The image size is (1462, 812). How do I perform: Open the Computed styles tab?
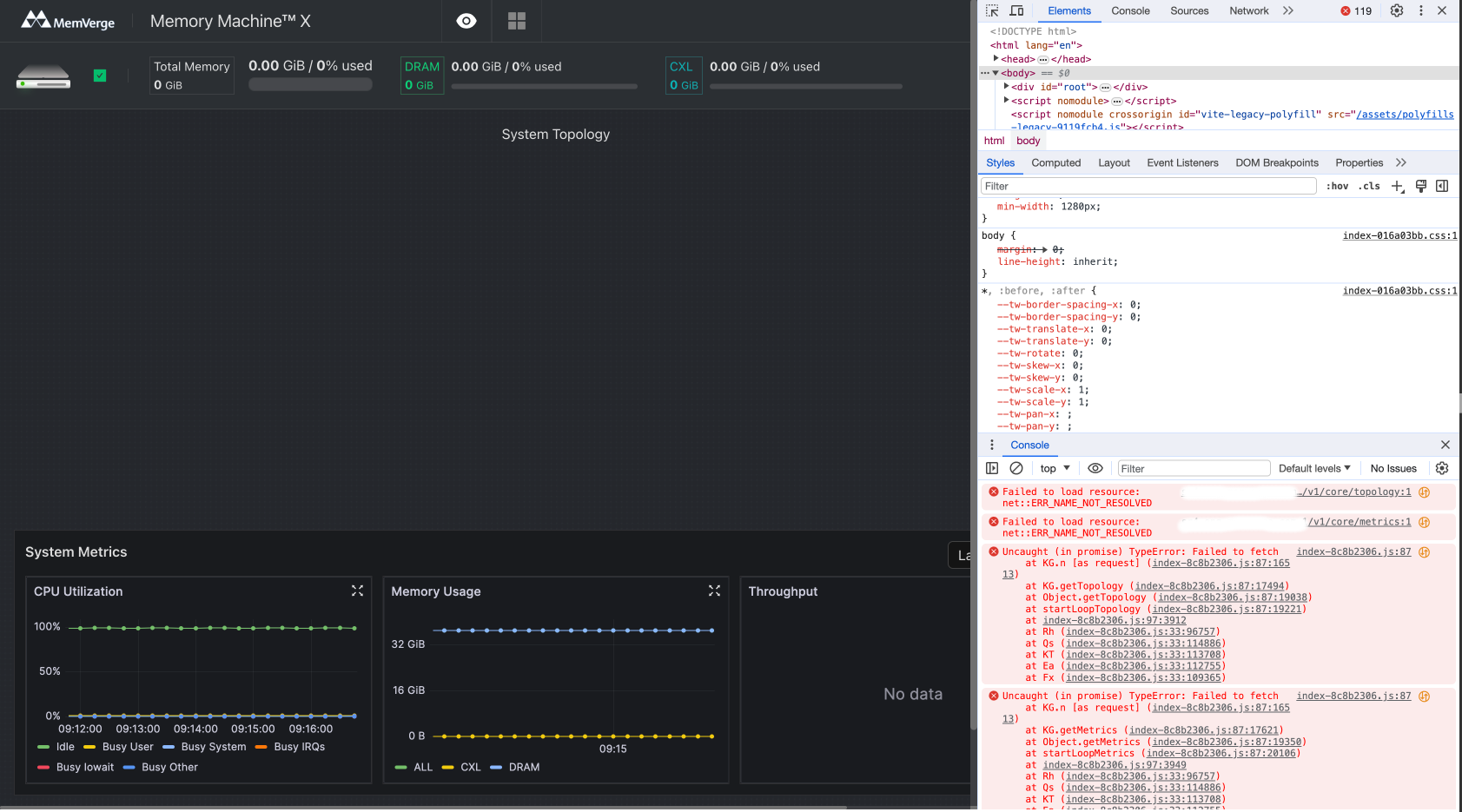point(1056,162)
